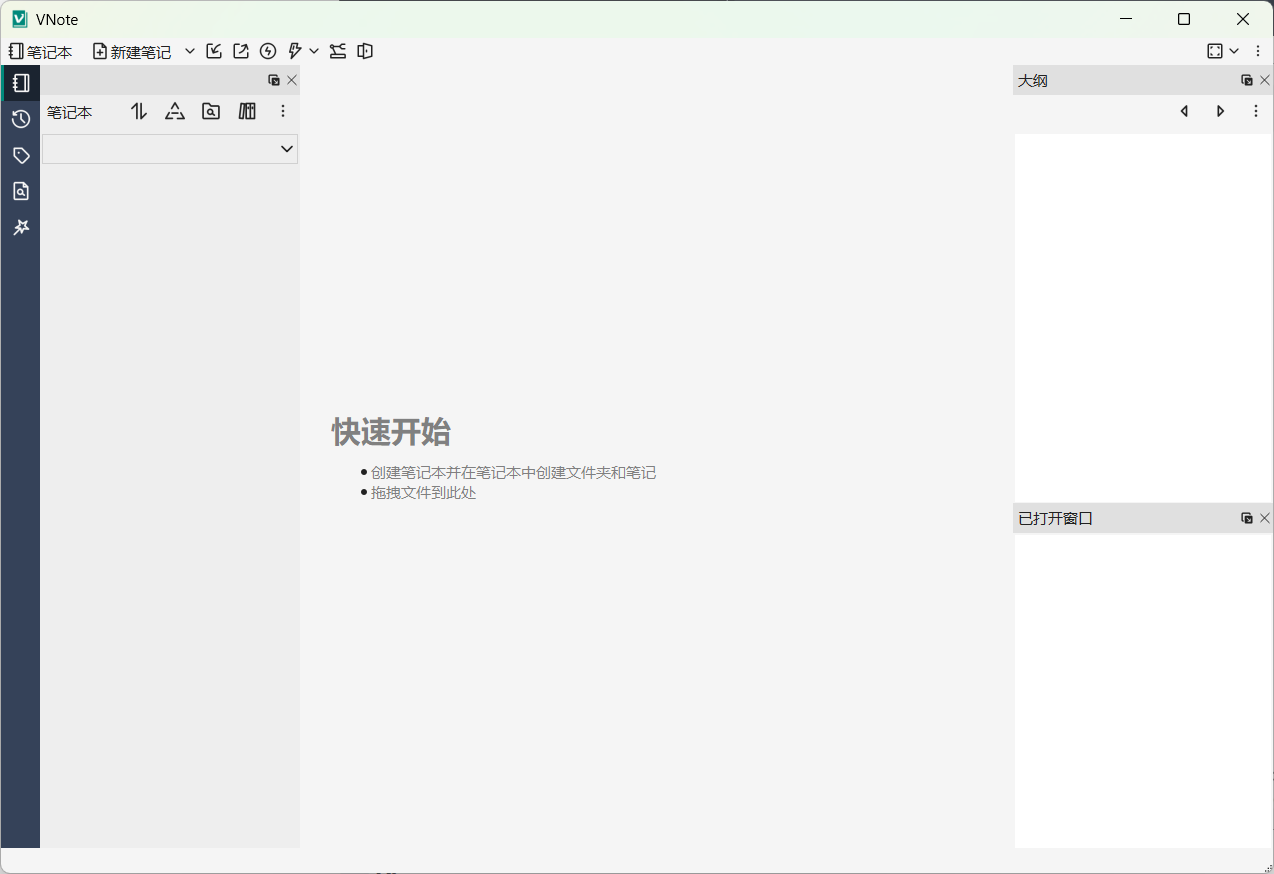Open the snippets sidebar panel
Image resolution: width=1274 pixels, height=874 pixels.
(21, 227)
